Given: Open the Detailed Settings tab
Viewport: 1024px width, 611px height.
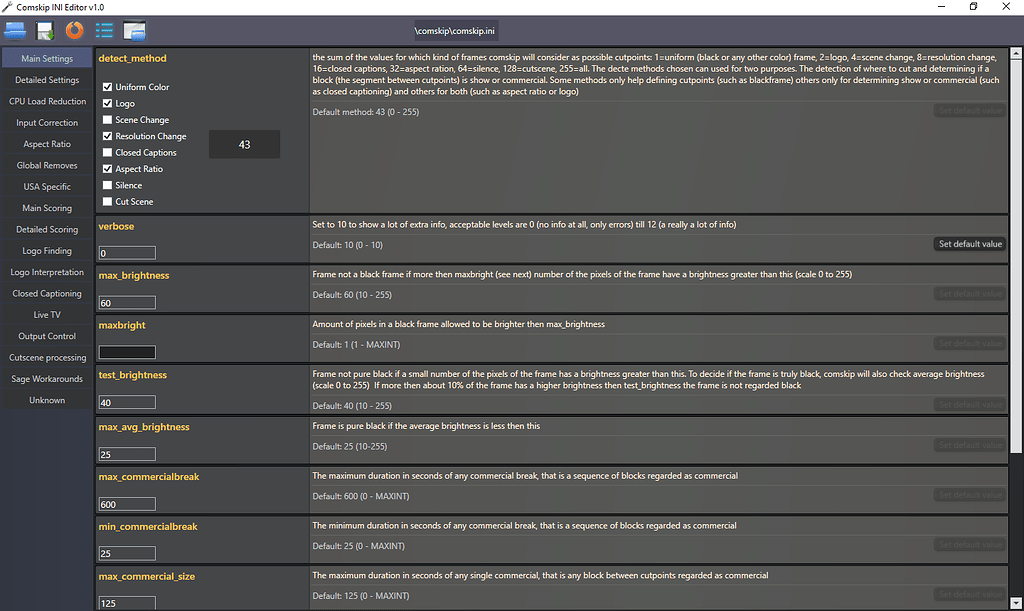Looking at the screenshot, I should click(x=47, y=80).
